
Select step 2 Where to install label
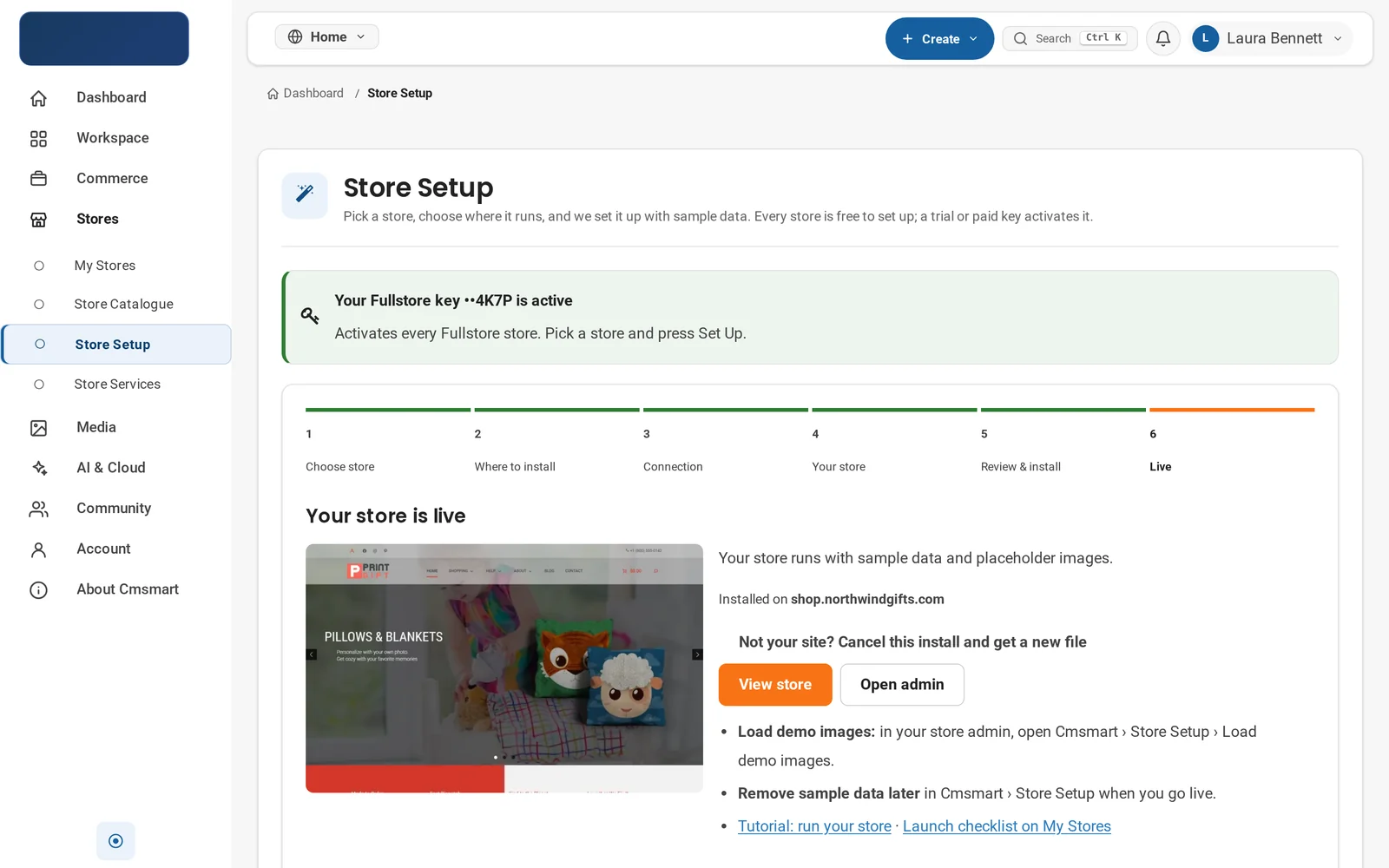(515, 467)
